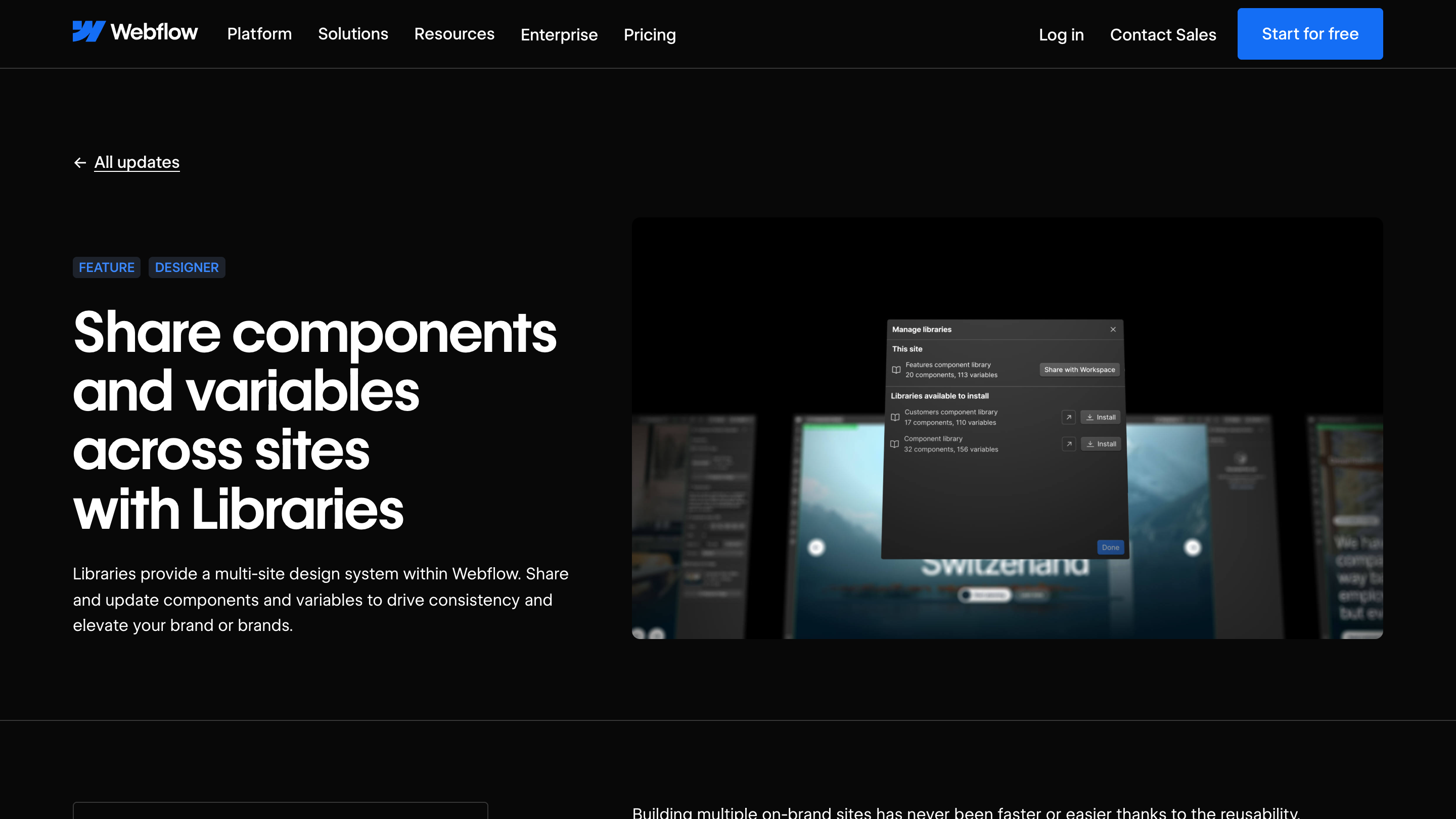
Task: Click the blurred circular button left of the dialog
Action: [815, 547]
